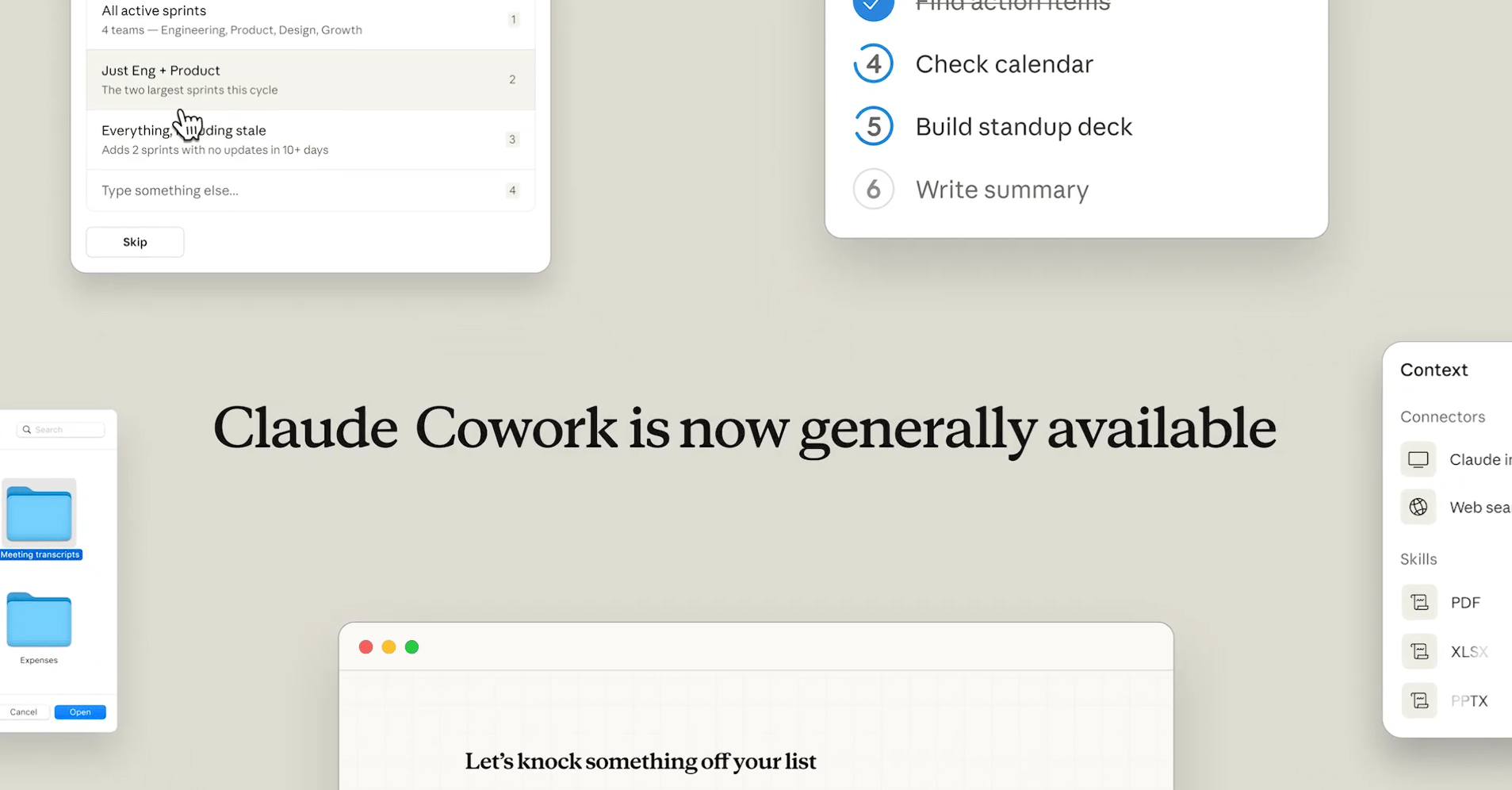Screen dimensions: 1512x790
Task: Click the number 2 shortcut badge
Action: (x=512, y=79)
